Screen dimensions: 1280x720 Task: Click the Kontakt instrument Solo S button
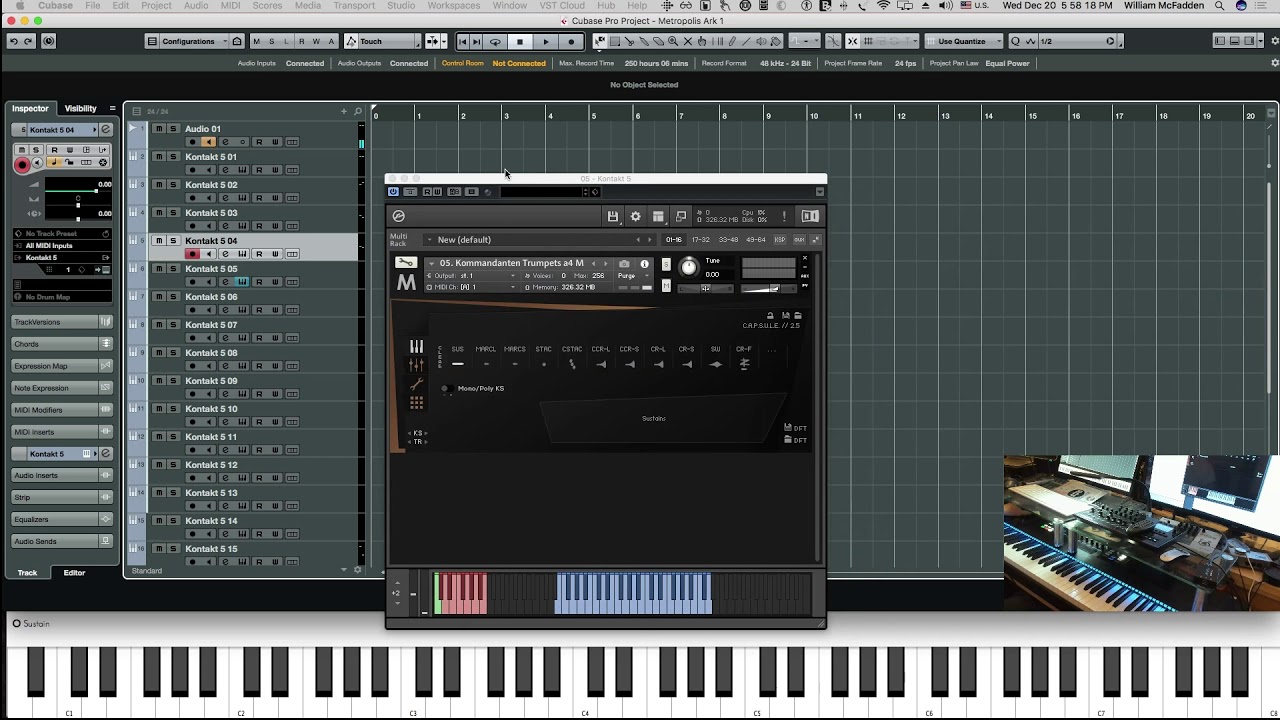[x=666, y=264]
